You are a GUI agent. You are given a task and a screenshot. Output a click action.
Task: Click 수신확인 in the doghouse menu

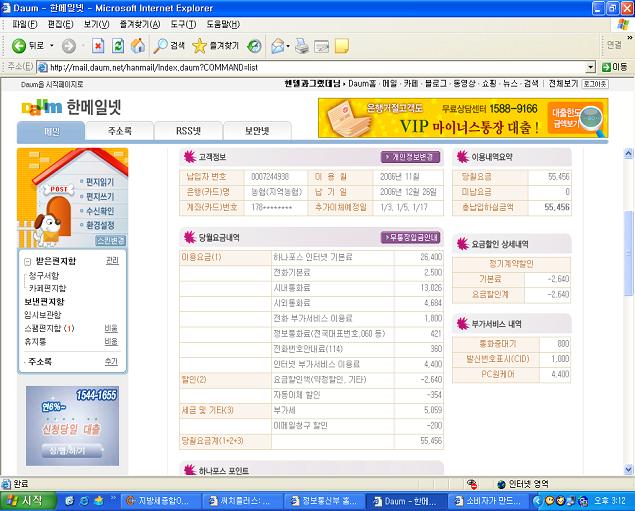pyautogui.click(x=100, y=211)
